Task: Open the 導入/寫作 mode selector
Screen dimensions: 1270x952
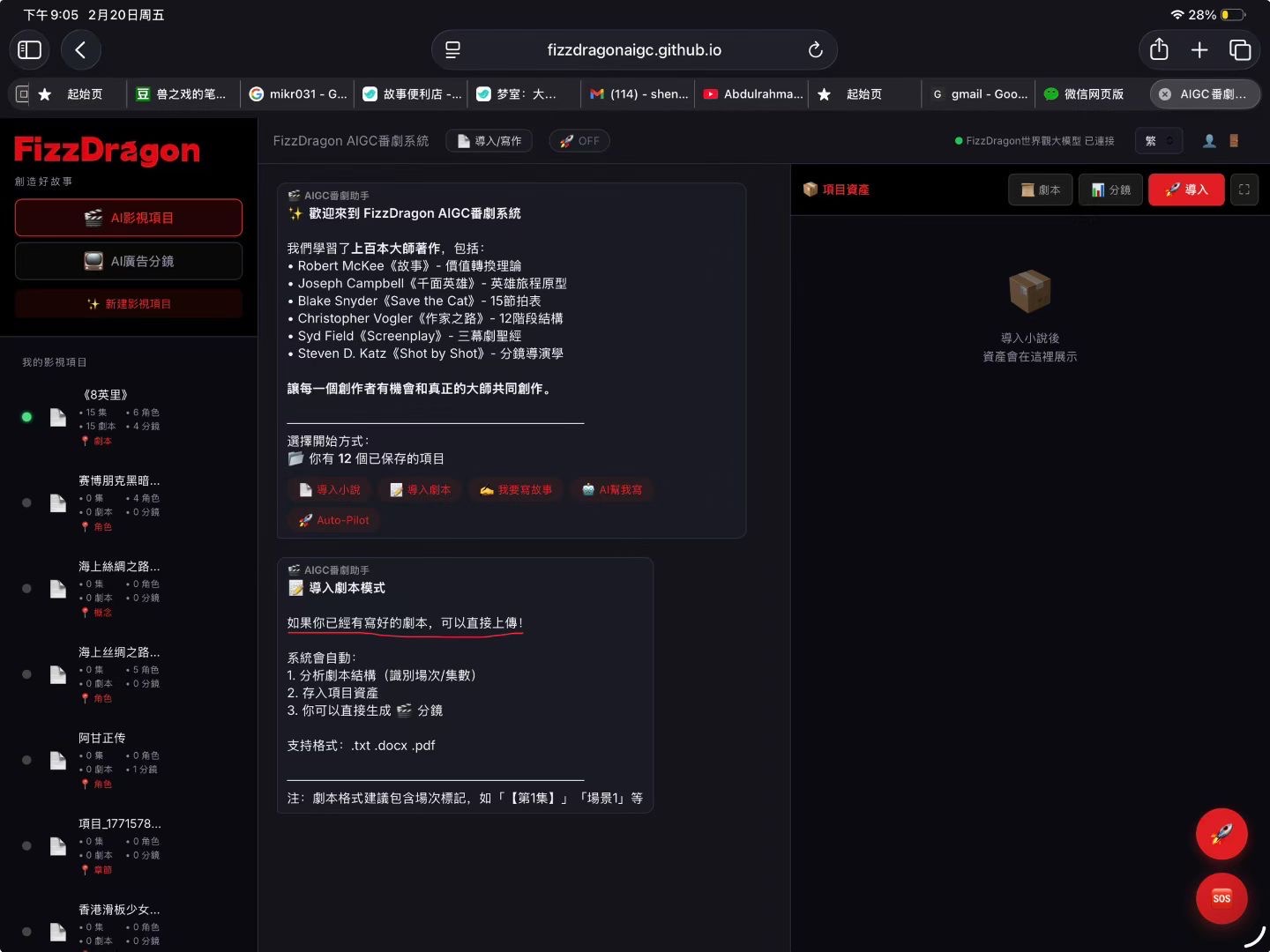Action: pyautogui.click(x=489, y=141)
